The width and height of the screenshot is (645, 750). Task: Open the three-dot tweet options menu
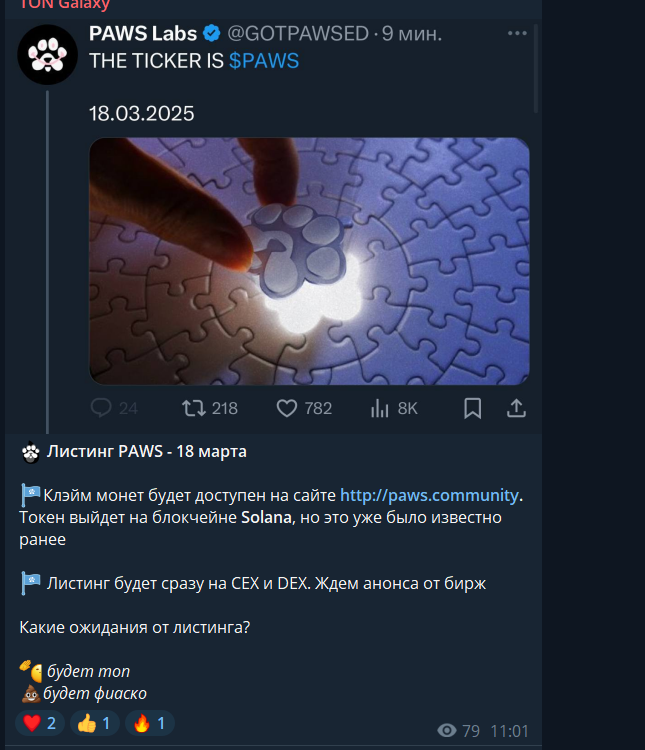point(517,33)
